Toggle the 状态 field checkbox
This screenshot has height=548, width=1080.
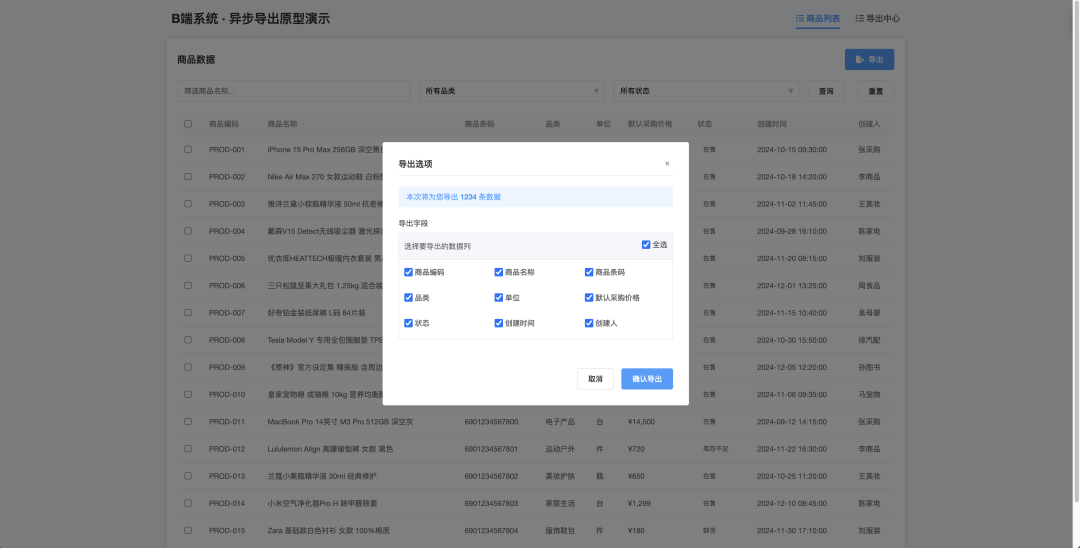408,324
